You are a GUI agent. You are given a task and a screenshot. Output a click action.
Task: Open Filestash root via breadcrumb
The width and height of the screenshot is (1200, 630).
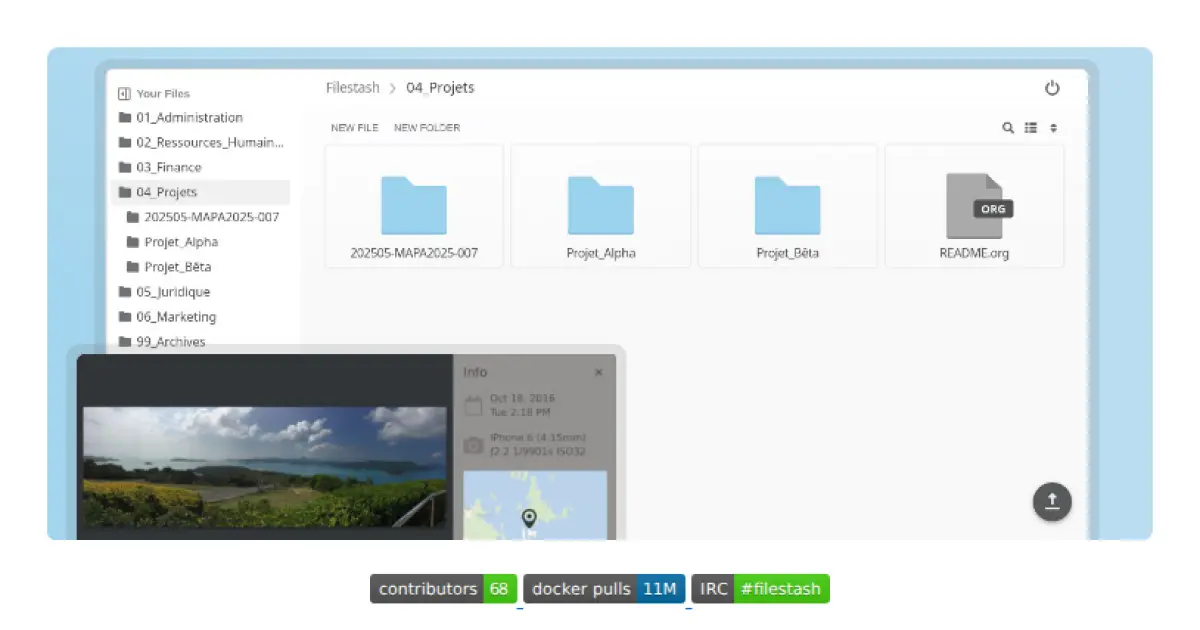(352, 88)
